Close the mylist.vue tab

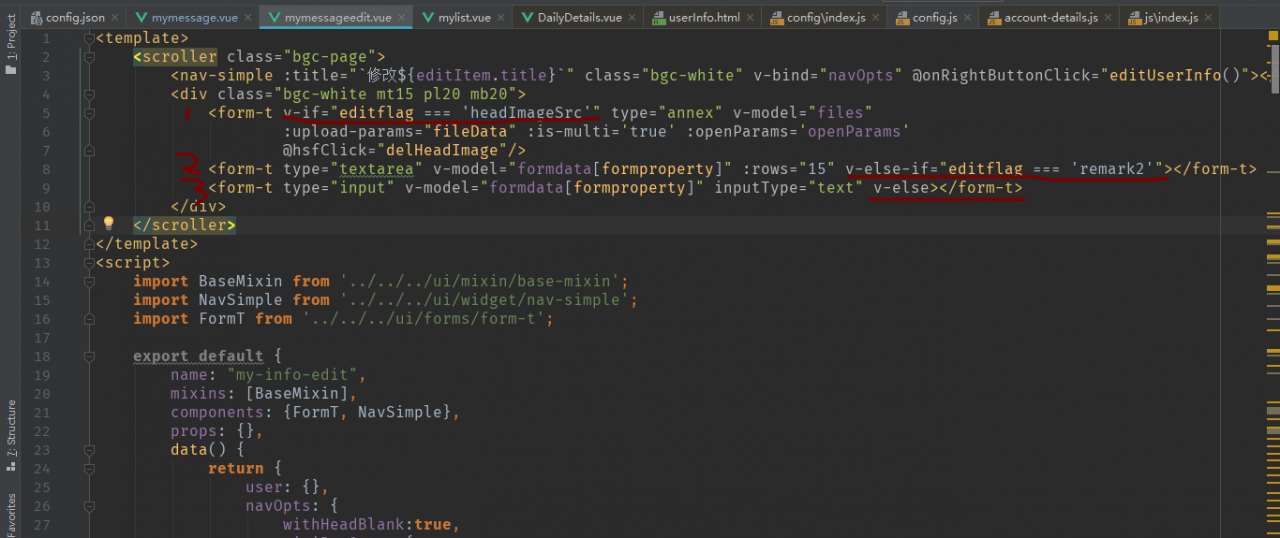tap(500, 18)
